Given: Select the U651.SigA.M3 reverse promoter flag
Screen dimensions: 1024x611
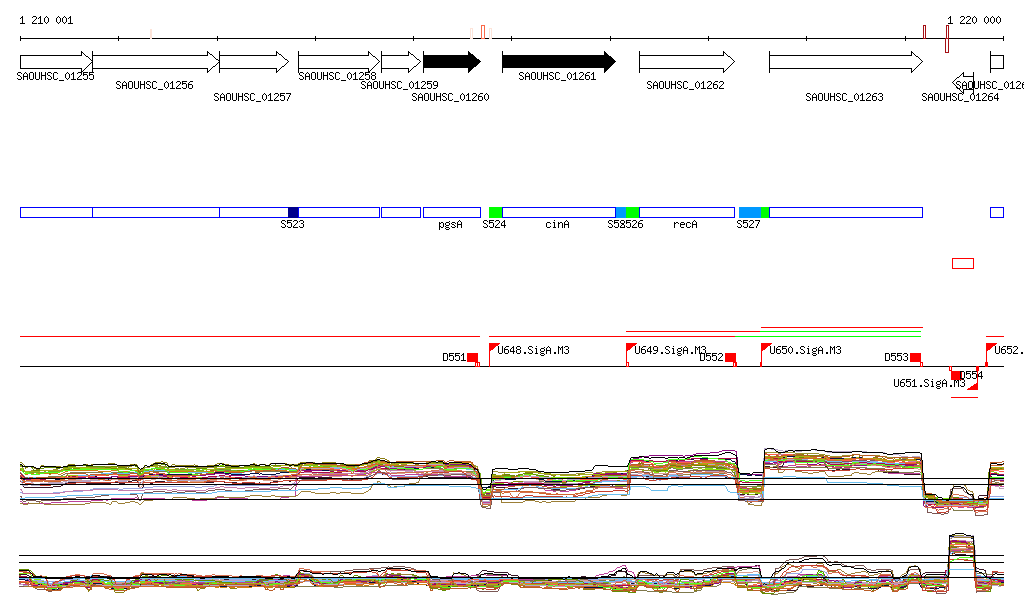Looking at the screenshot, I should [x=973, y=386].
